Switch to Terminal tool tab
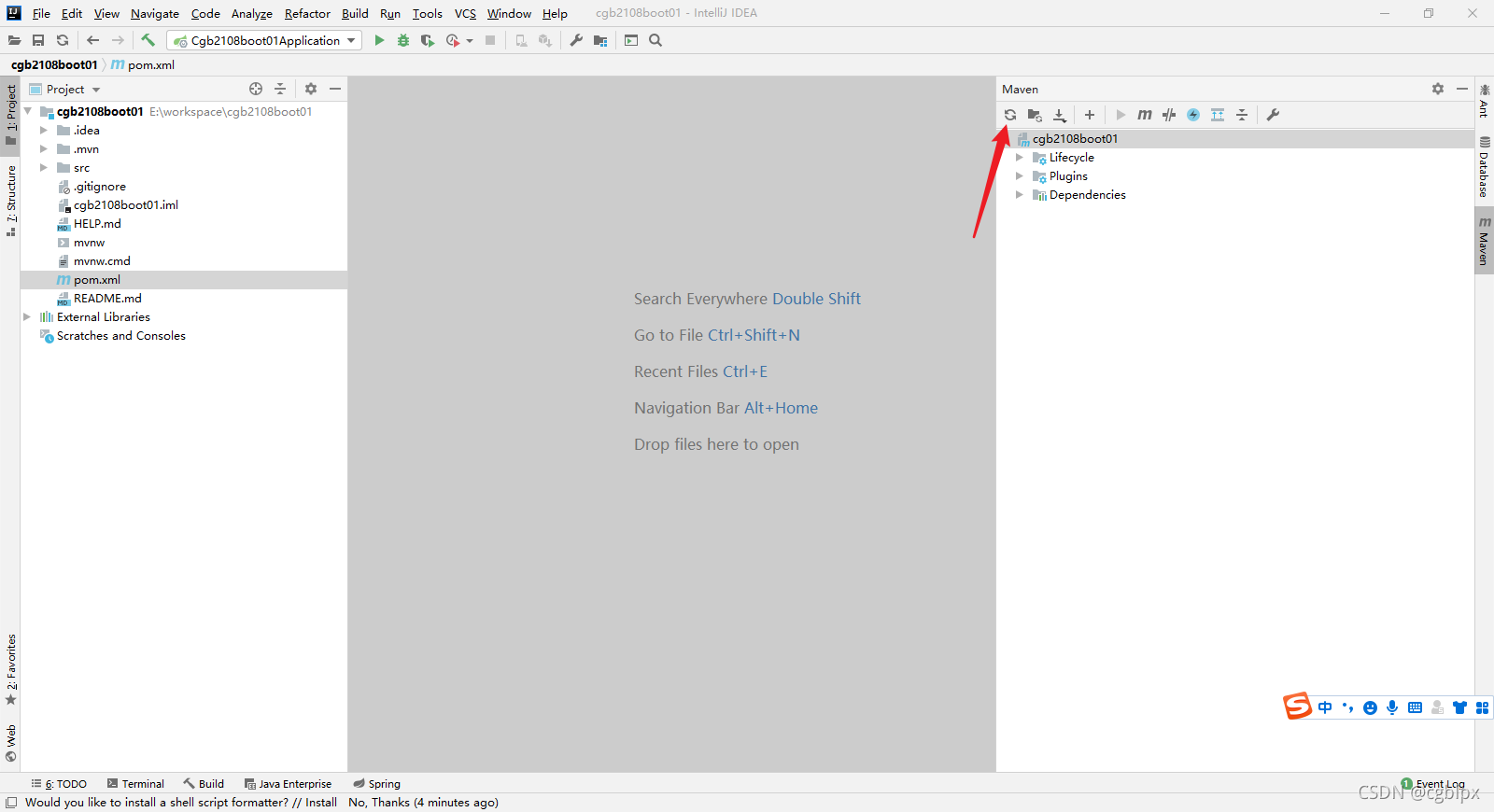Screen dimensions: 1494x812 tap(135, 784)
